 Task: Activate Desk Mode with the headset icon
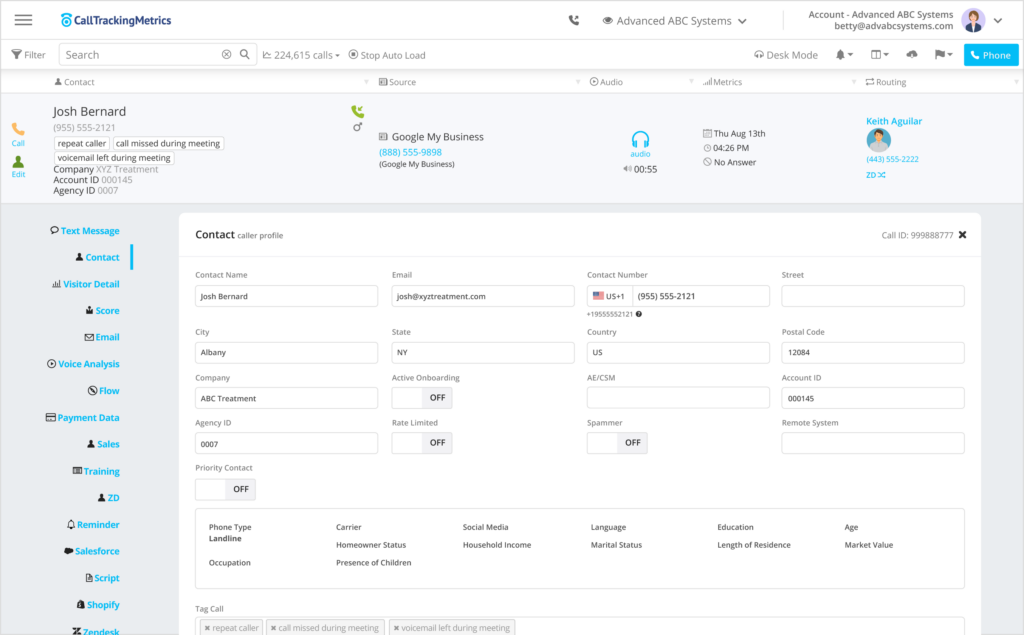click(786, 55)
